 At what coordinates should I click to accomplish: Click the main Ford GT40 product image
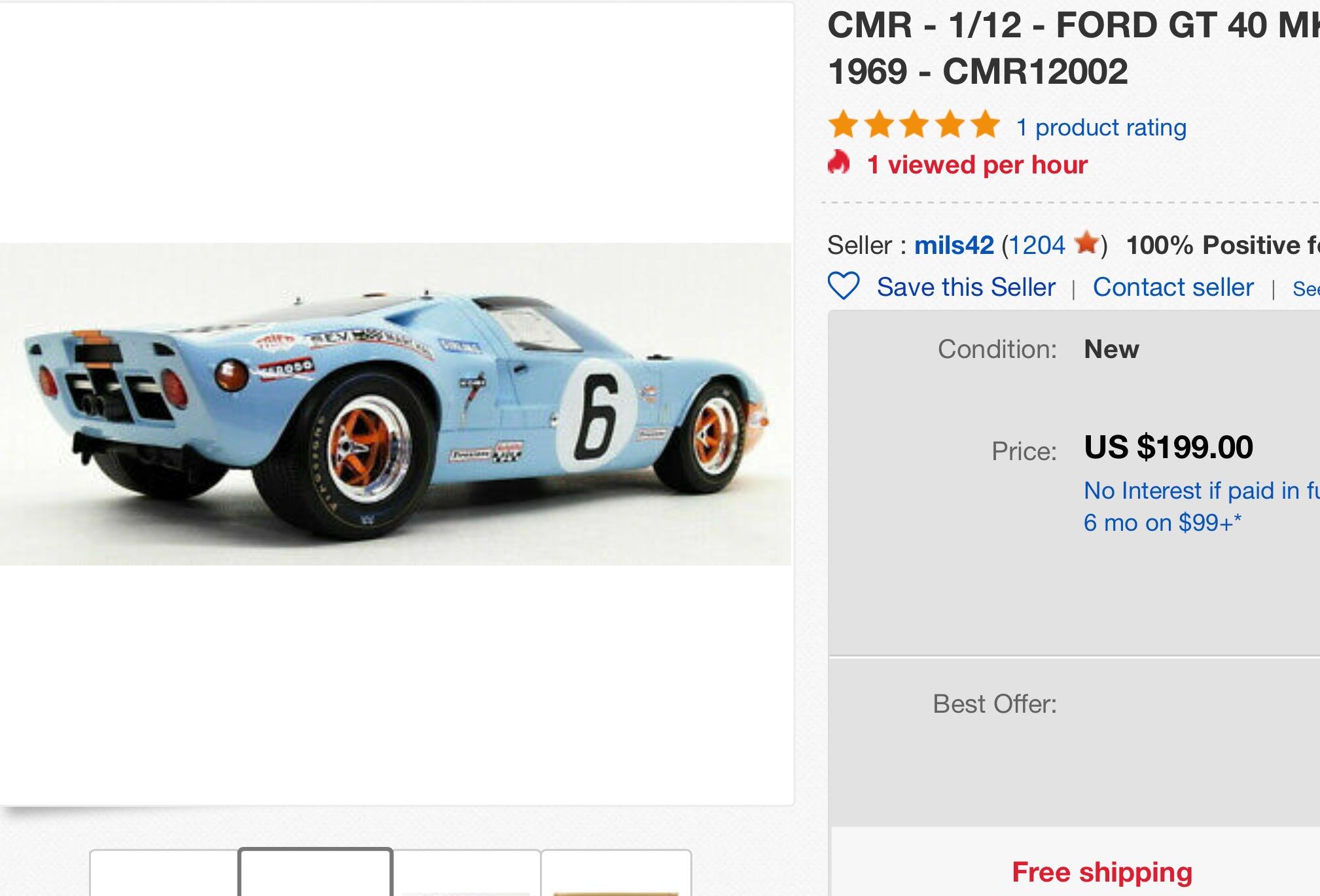point(395,404)
